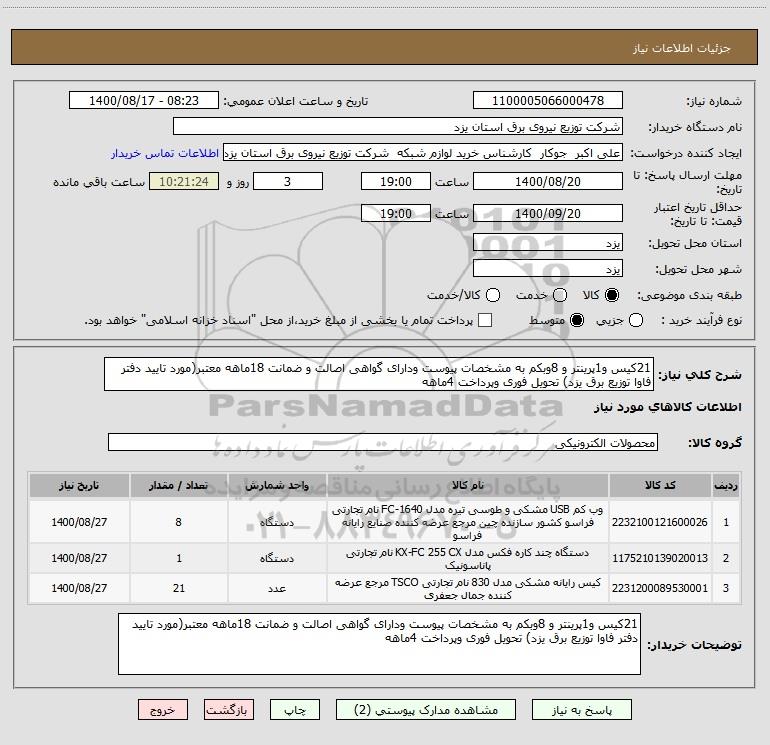The width and height of the screenshot is (770, 745).
Task: Click the need number field 1100005066000478
Action: click(x=548, y=101)
